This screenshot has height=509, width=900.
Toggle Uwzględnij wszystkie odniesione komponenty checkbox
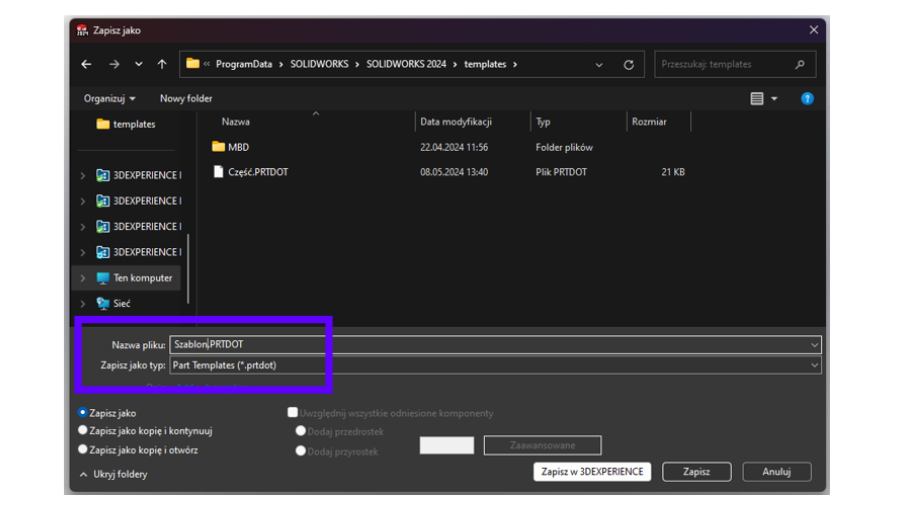click(x=293, y=412)
